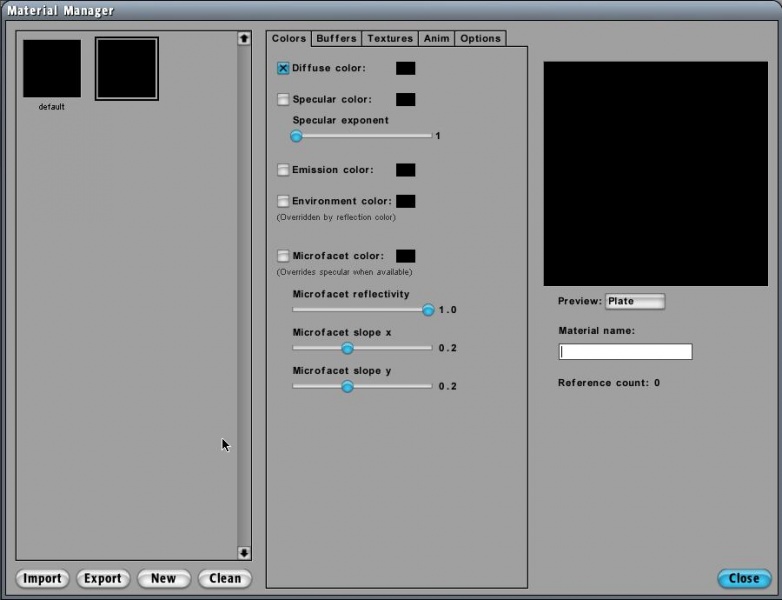Enable the Specular color checkbox
The width and height of the screenshot is (782, 600).
click(x=283, y=100)
